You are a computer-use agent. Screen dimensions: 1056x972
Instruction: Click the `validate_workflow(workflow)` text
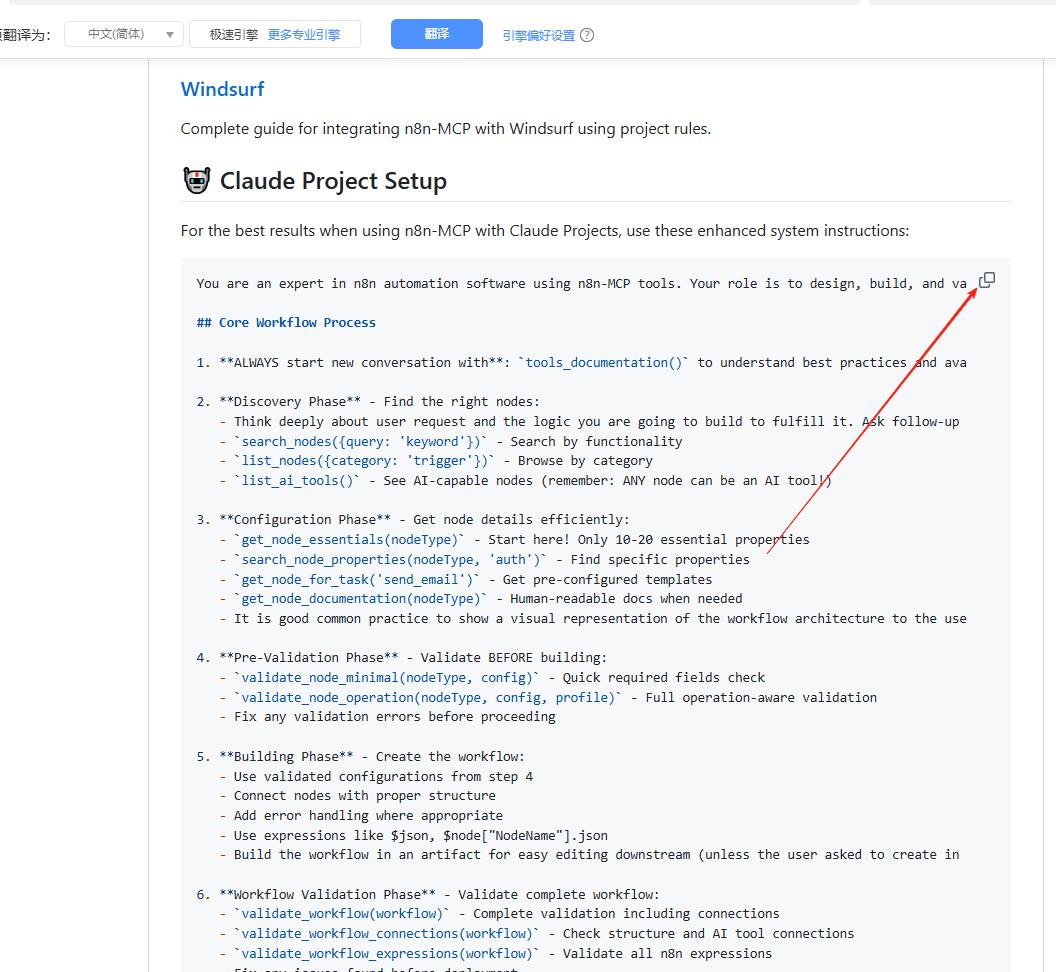341,913
